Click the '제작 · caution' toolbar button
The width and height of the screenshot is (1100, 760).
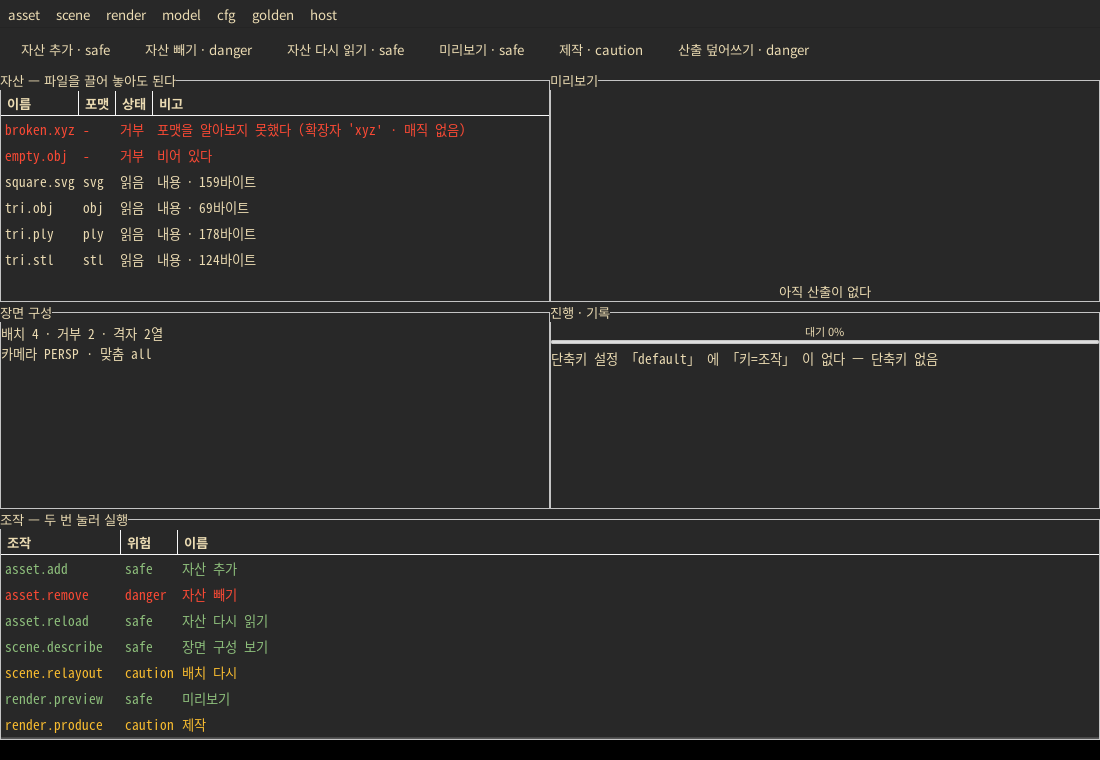click(601, 50)
